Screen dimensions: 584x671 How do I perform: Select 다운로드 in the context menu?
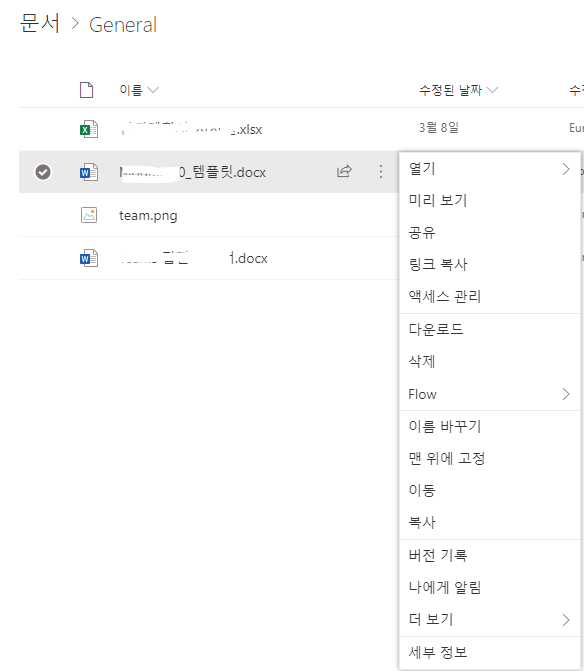pyautogui.click(x=490, y=330)
